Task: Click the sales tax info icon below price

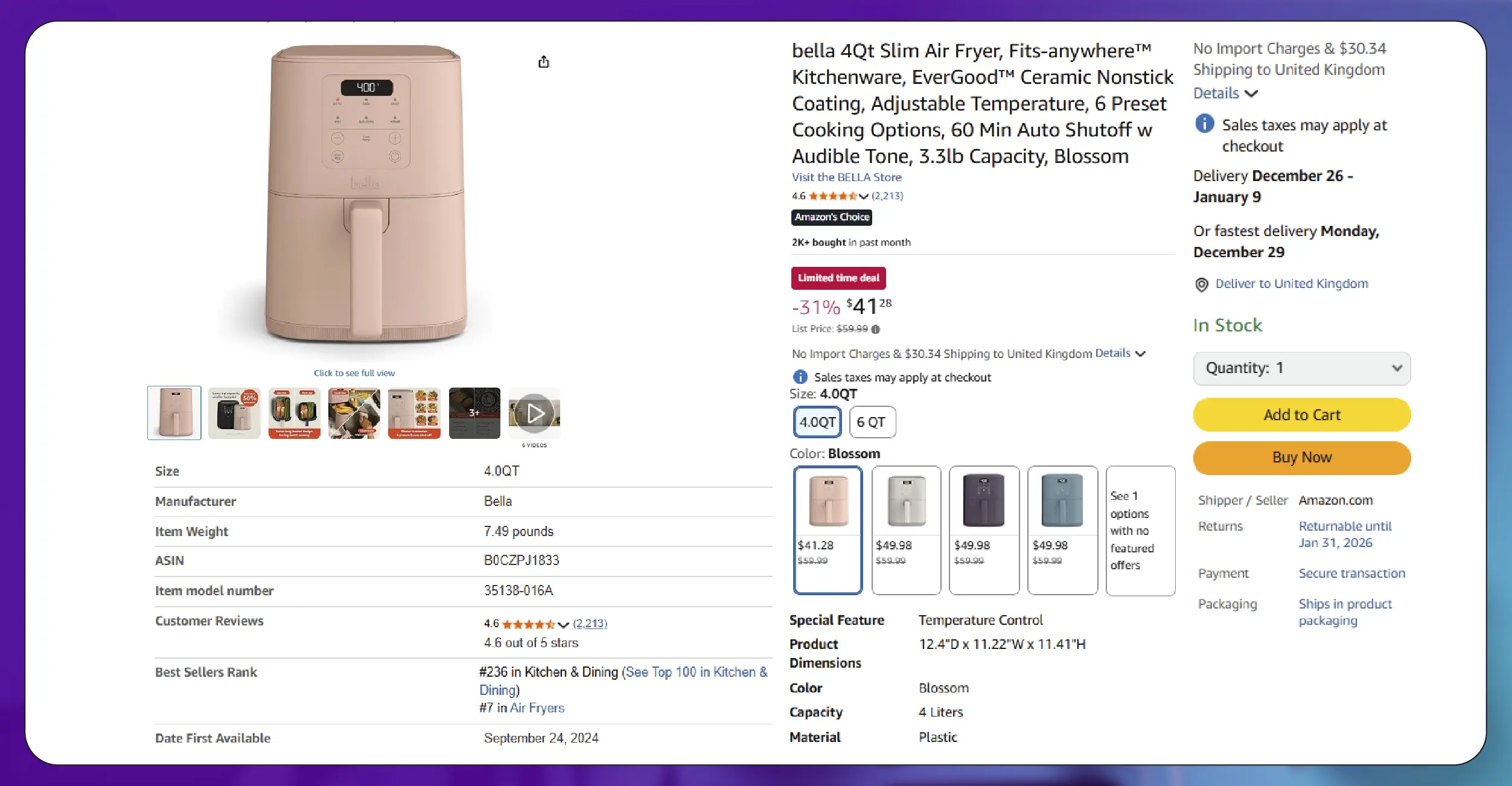Action: (x=800, y=377)
